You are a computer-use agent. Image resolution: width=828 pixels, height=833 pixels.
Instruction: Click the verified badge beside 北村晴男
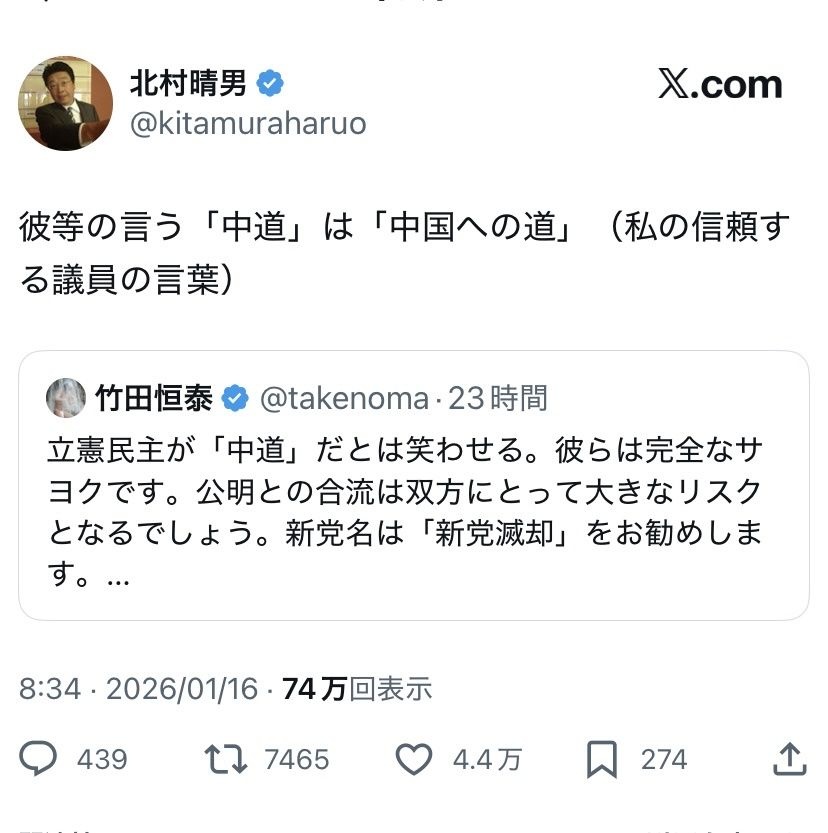click(269, 84)
